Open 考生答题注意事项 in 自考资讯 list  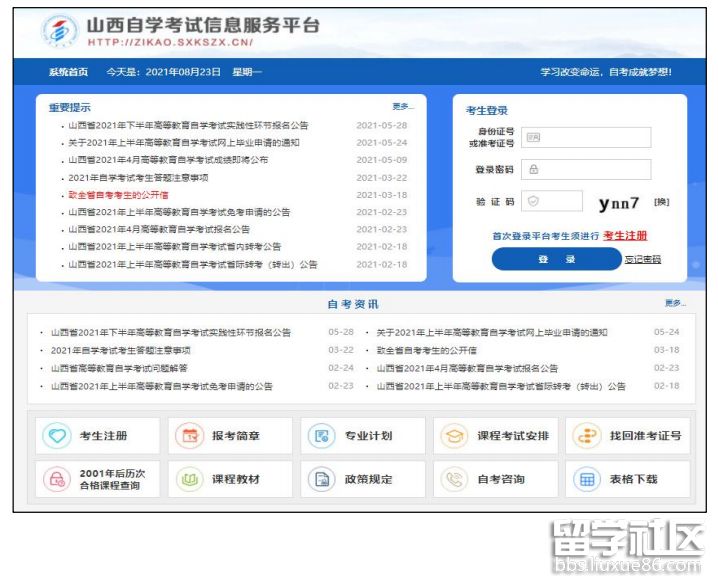click(120, 350)
